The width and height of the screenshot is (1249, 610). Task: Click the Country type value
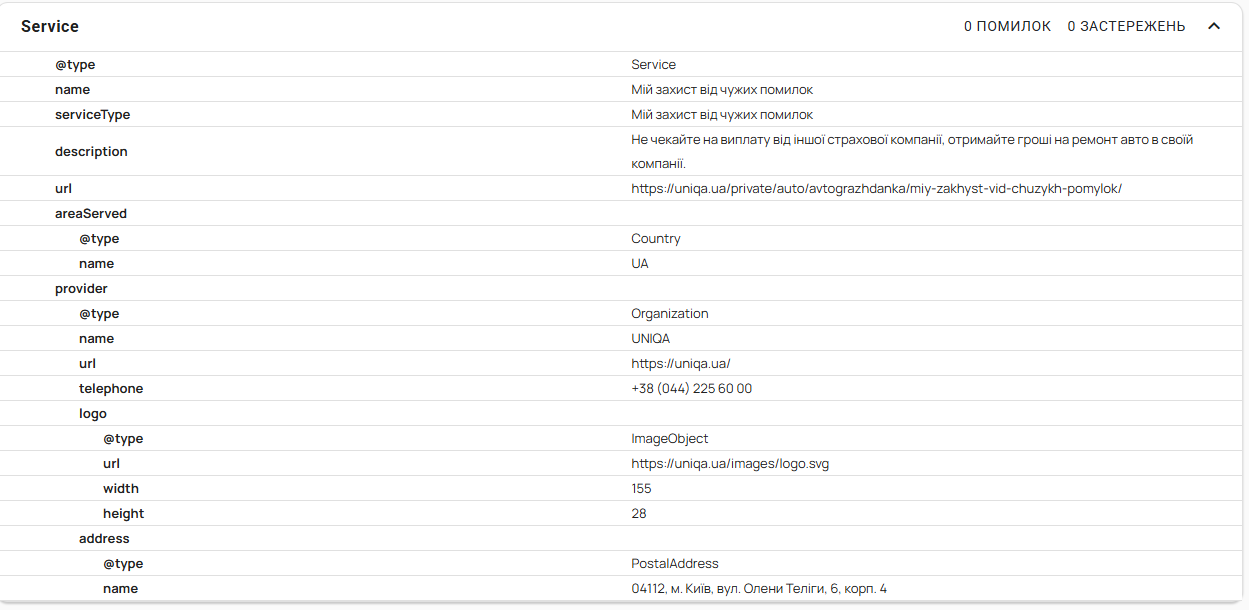tap(655, 238)
